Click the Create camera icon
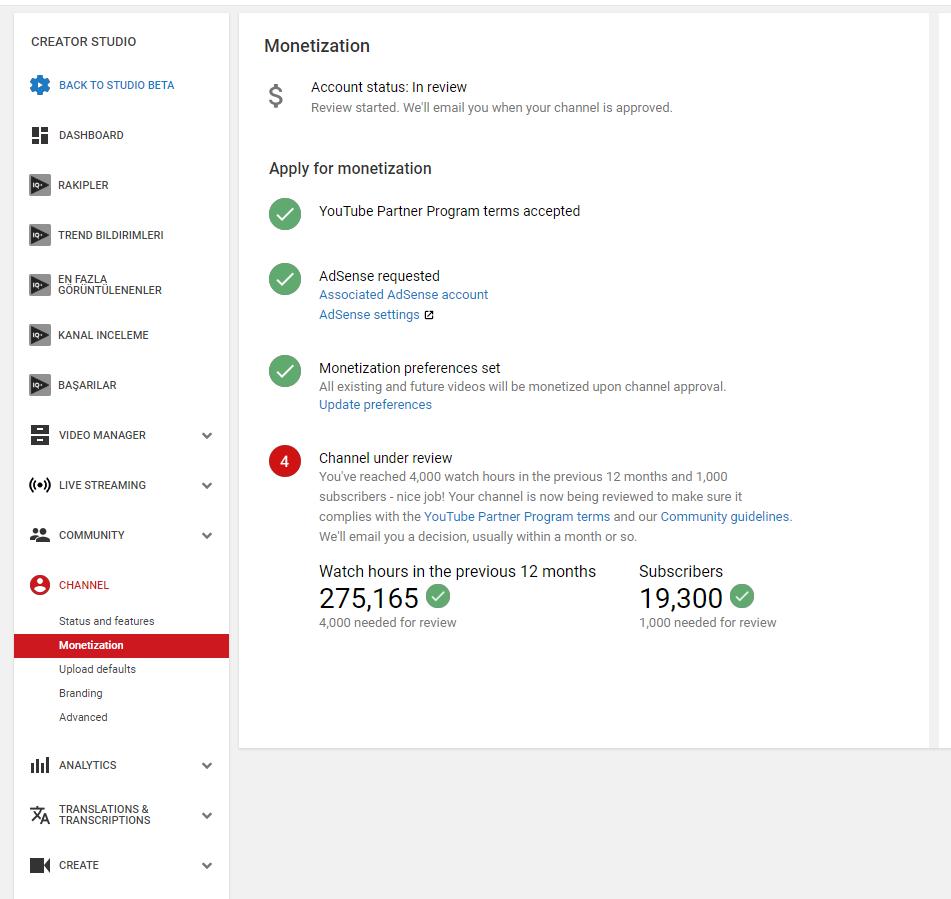Image resolution: width=951 pixels, height=899 pixels. click(x=40, y=865)
